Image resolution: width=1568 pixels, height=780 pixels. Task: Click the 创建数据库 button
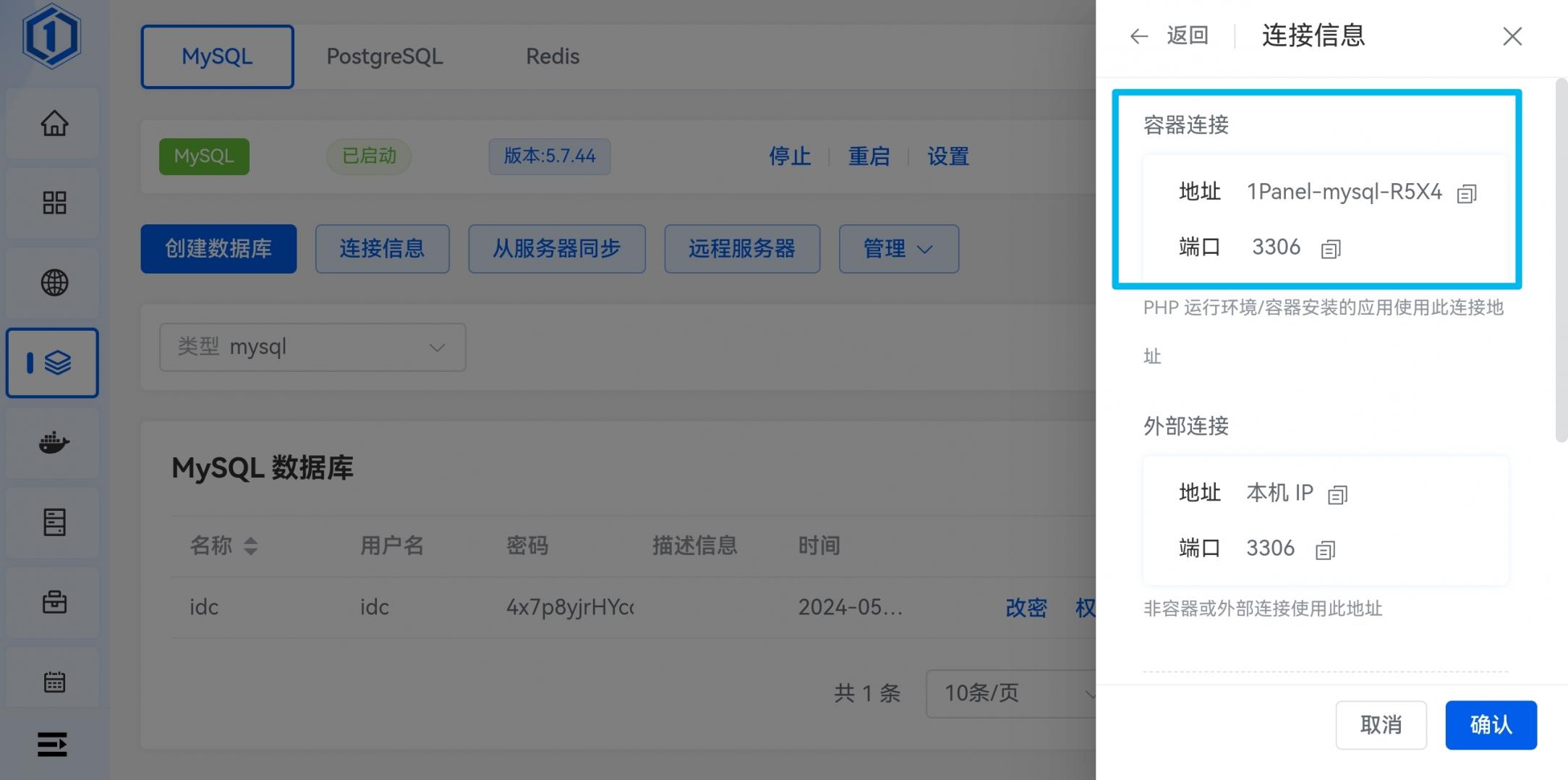[x=218, y=249]
